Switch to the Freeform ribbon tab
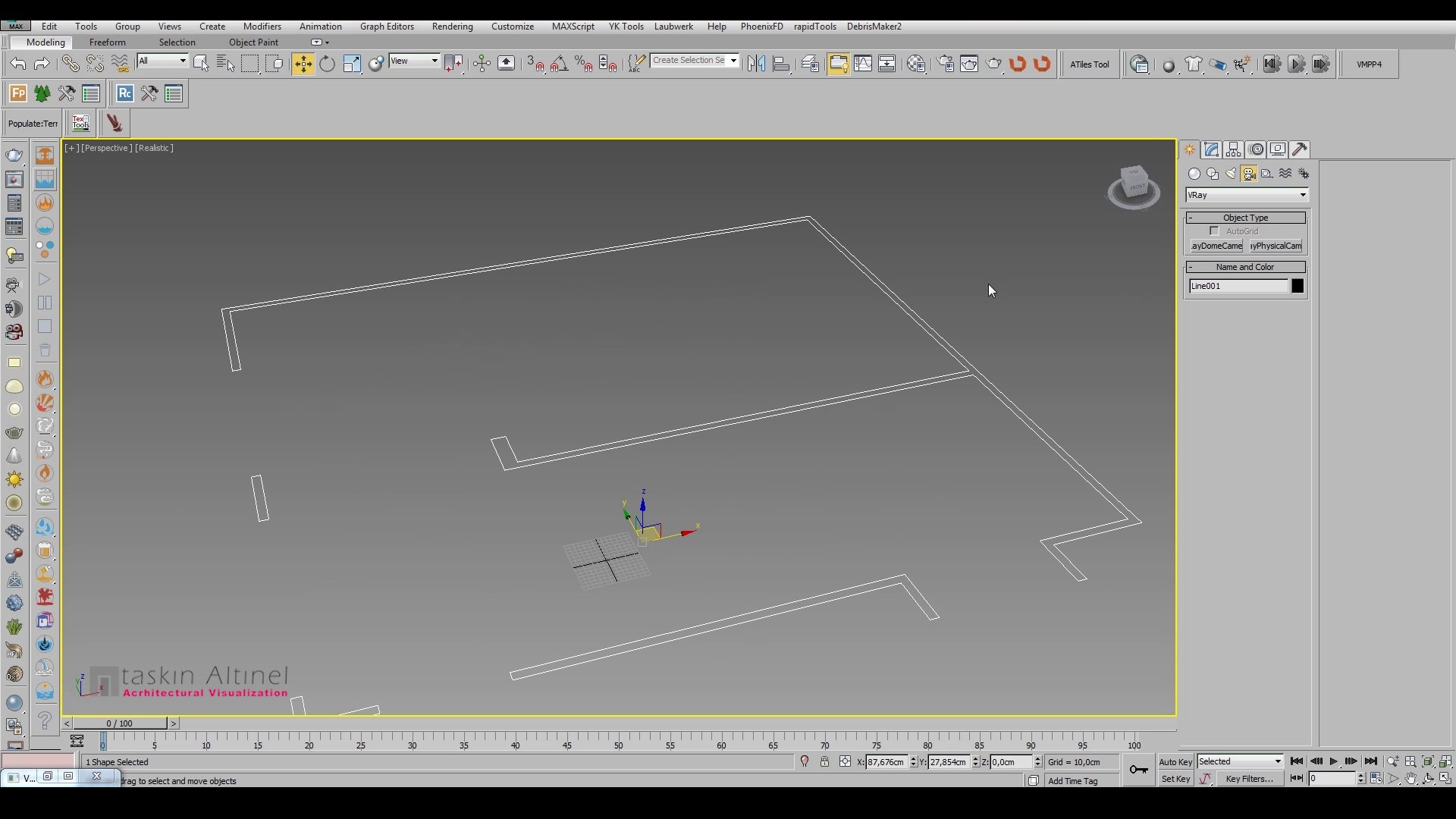The height and width of the screenshot is (819, 1456). 108,42
